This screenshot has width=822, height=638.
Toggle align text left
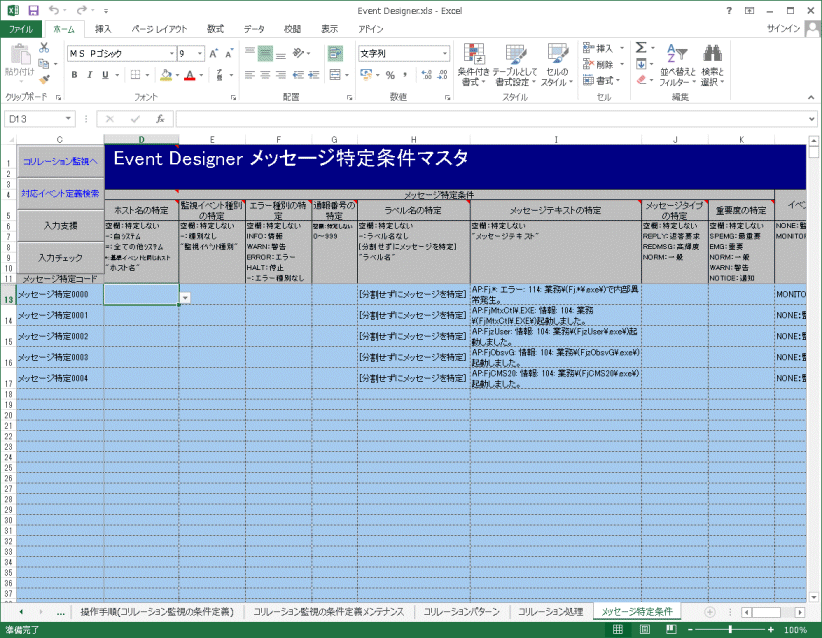point(250,75)
